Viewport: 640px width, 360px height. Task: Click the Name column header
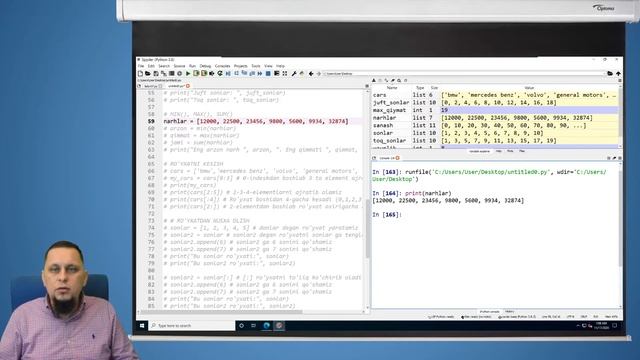click(391, 88)
